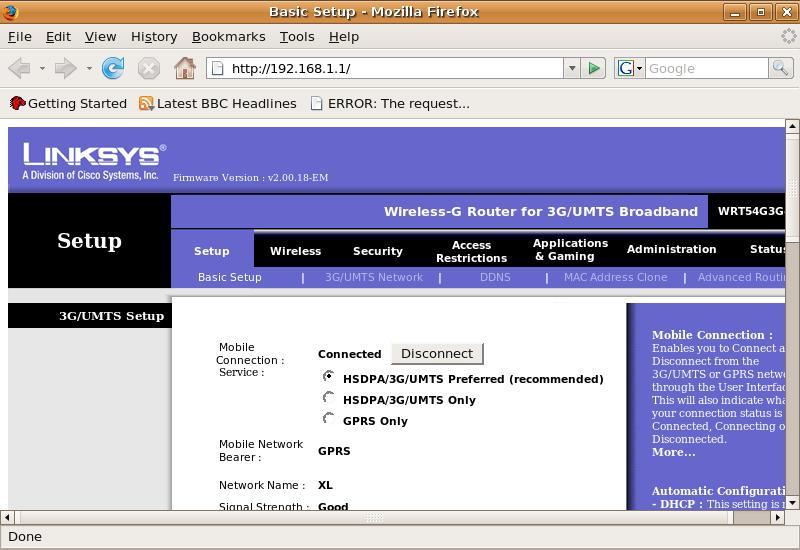The width and height of the screenshot is (800, 550).
Task: Click the Forward navigation arrow
Action: pyautogui.click(x=65, y=68)
